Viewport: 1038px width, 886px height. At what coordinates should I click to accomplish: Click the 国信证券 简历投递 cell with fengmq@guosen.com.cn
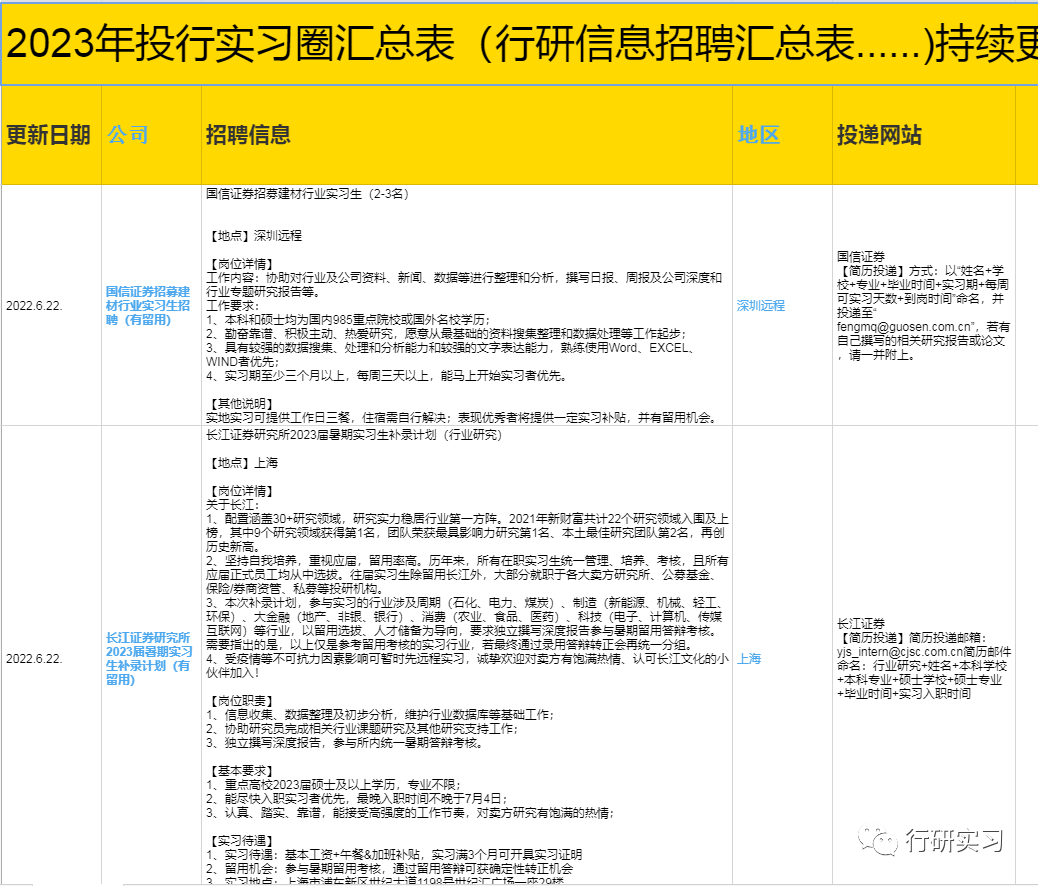point(923,305)
